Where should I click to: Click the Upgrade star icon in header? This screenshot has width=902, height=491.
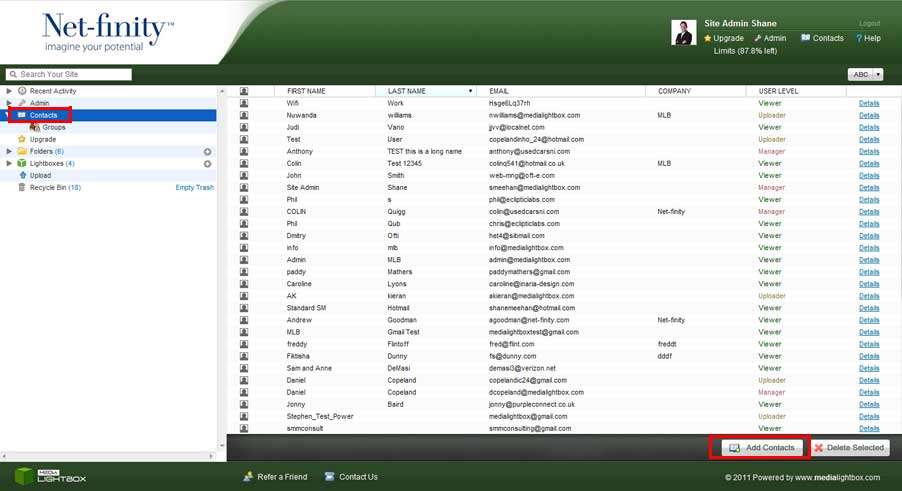point(708,38)
